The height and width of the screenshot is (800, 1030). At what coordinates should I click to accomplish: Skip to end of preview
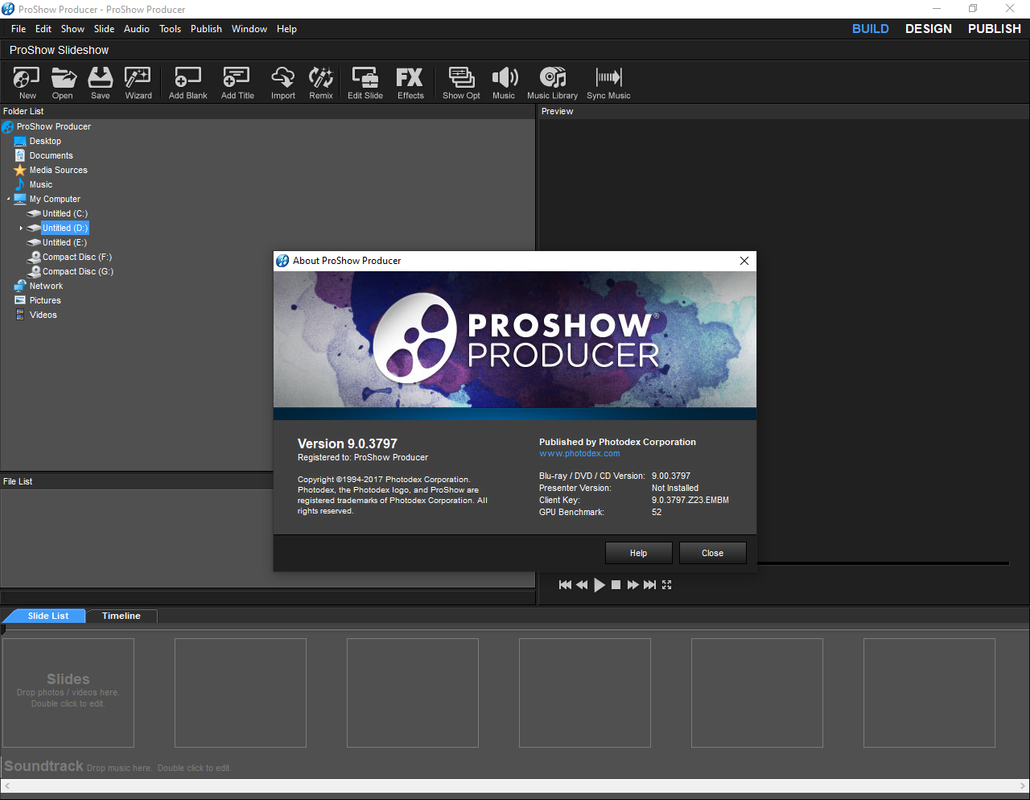[x=650, y=585]
